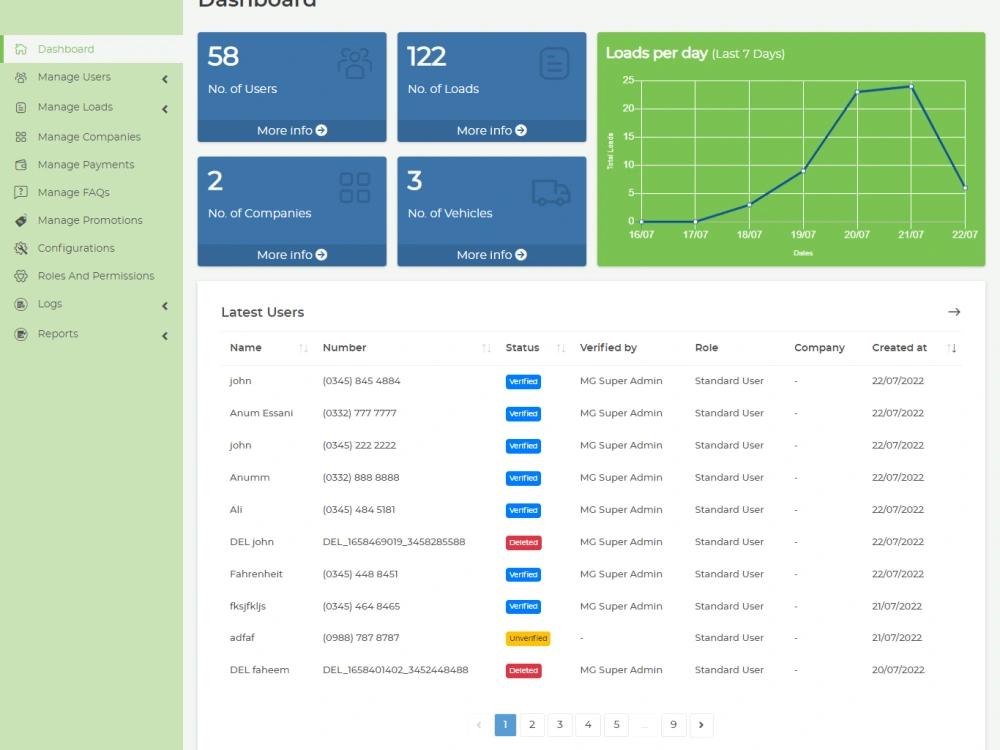1000x750 pixels.
Task: Click the Verified badge for Anum Essani
Action: [523, 413]
